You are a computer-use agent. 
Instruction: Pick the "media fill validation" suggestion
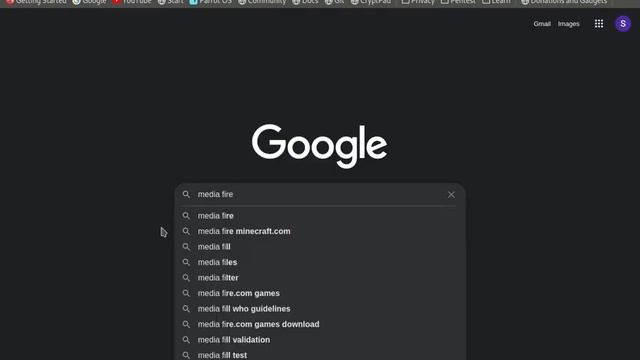coord(320,340)
